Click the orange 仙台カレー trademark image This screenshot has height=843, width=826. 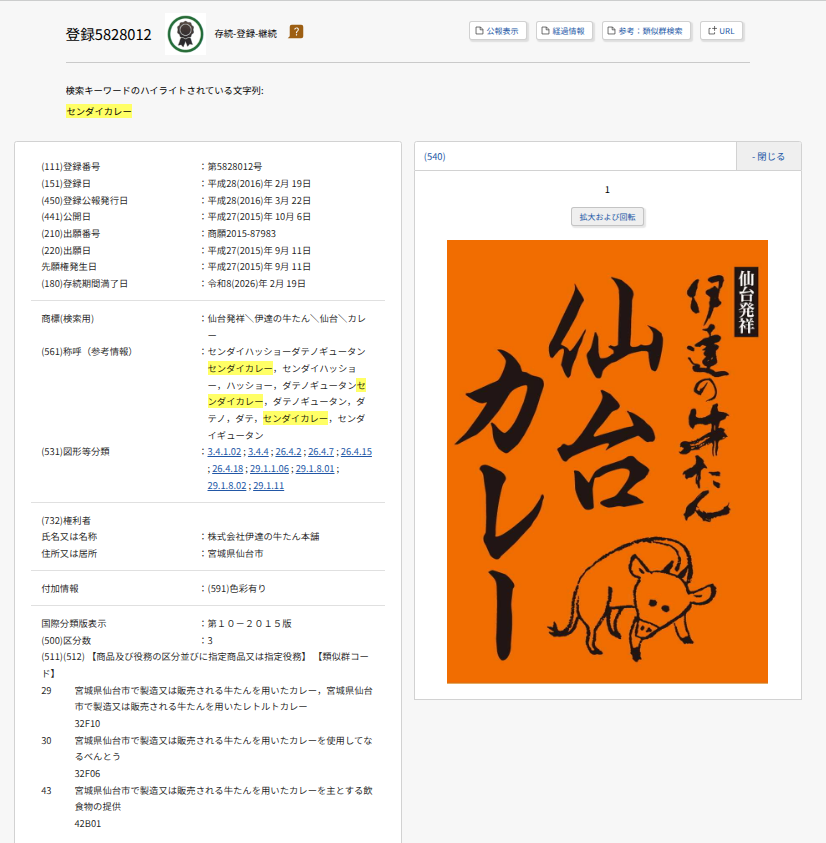click(608, 460)
